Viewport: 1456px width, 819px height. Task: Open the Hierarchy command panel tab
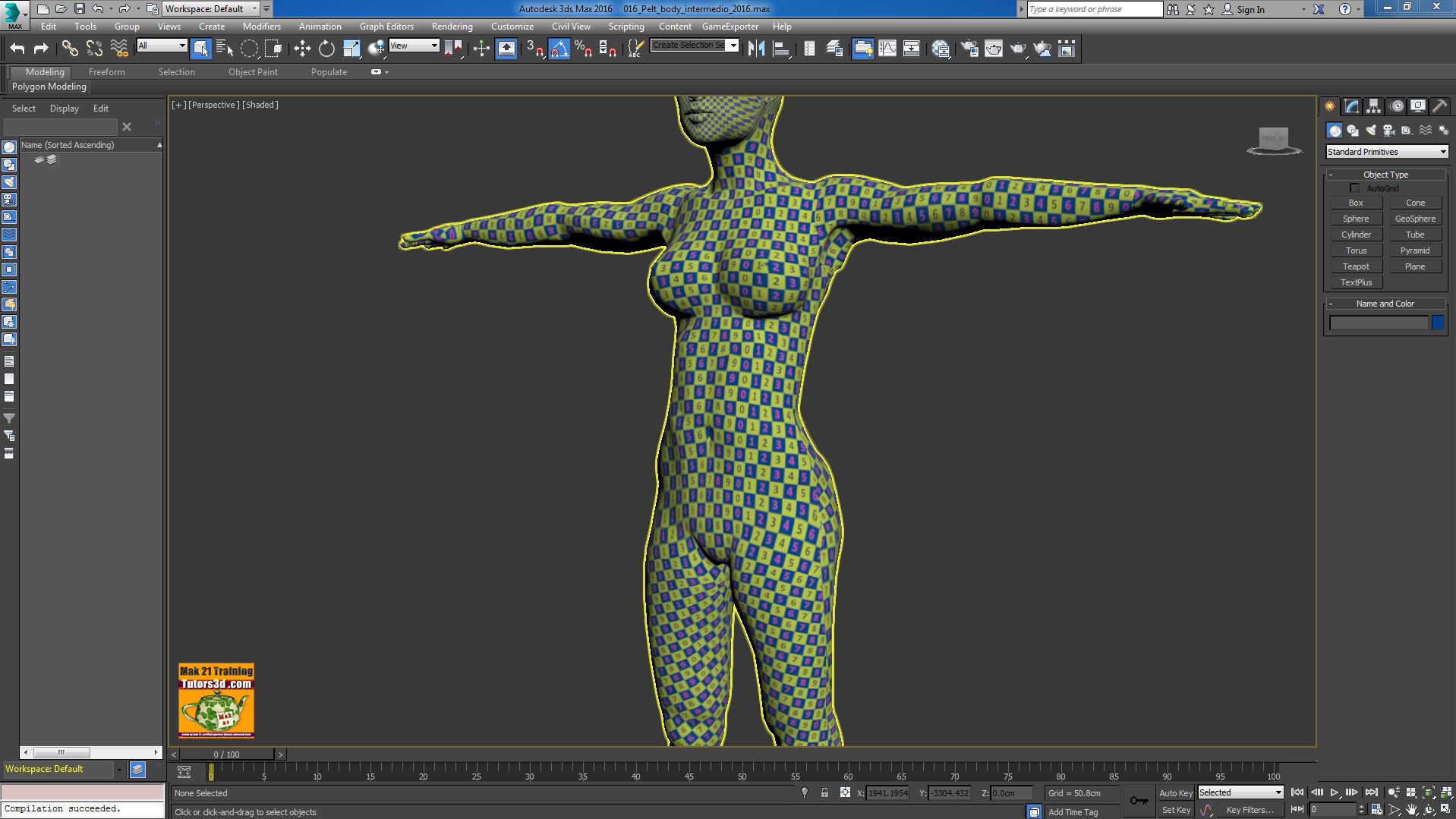[x=1373, y=106]
